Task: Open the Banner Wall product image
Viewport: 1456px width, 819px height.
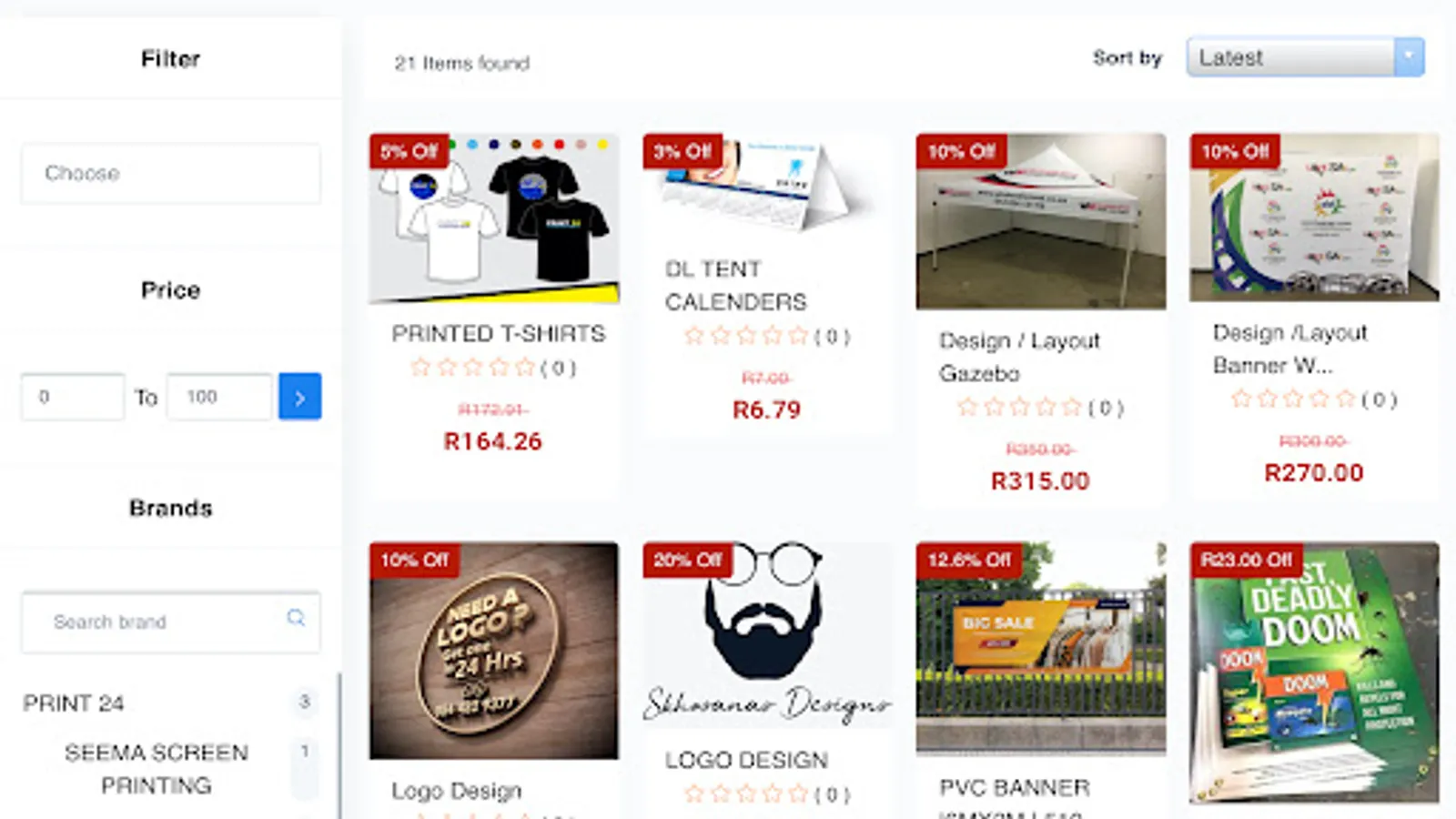Action: coord(1314,217)
